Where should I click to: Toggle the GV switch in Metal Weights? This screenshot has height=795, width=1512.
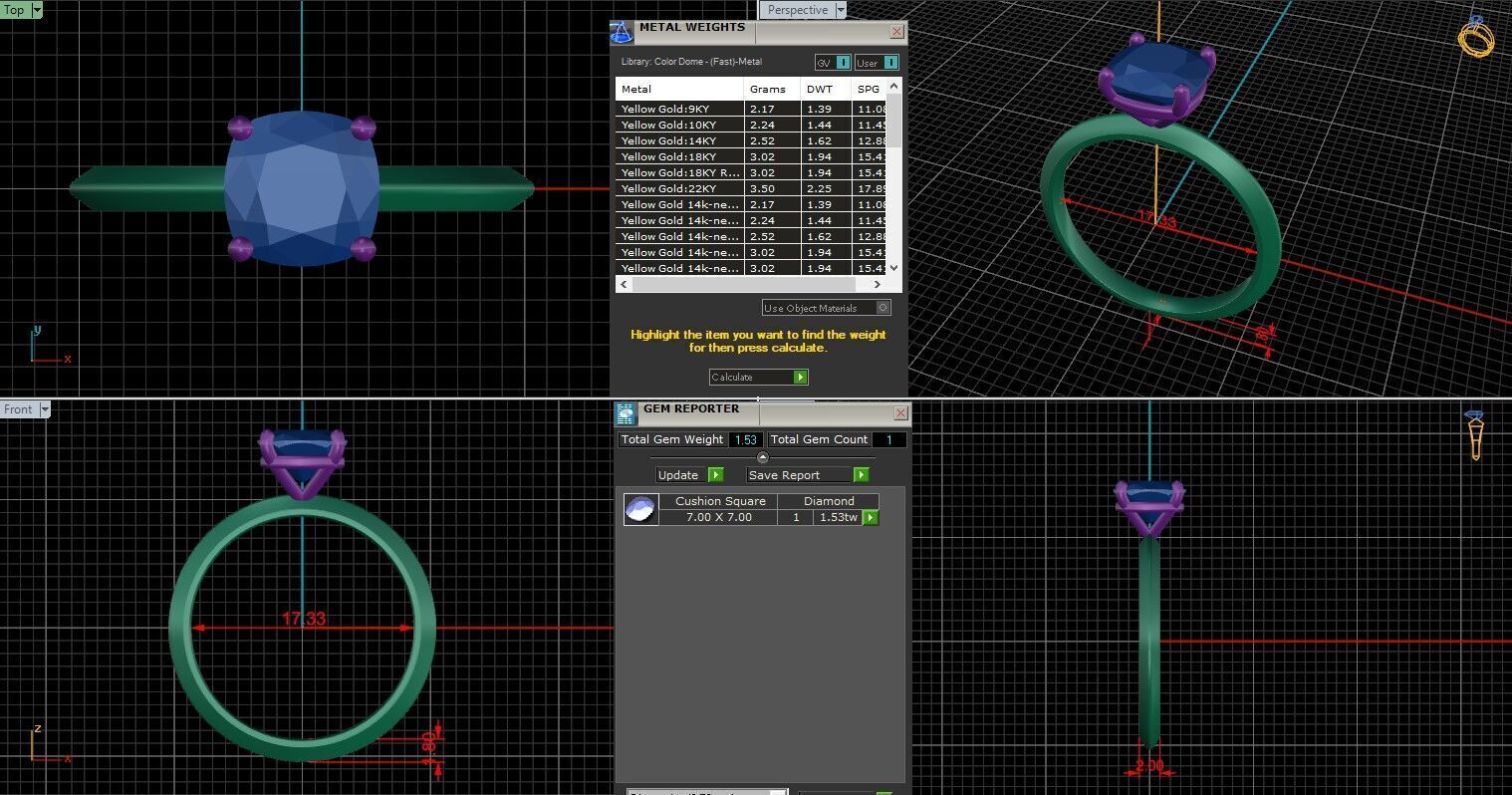[833, 63]
